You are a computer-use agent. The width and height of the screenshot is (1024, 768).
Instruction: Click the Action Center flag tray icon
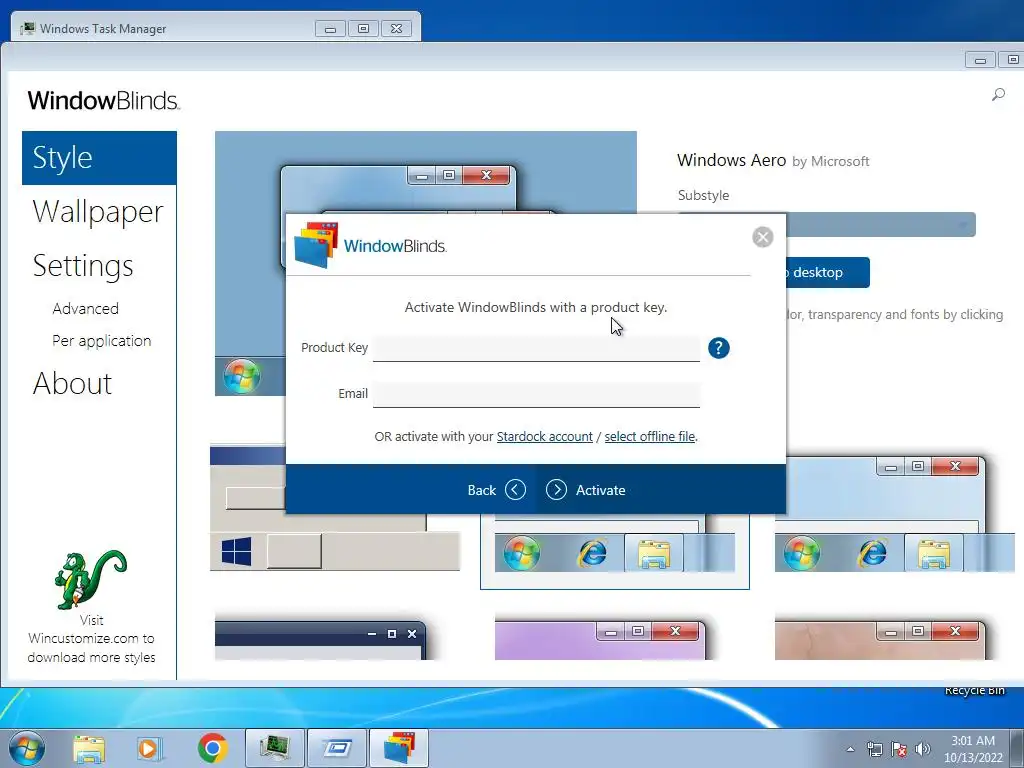tap(899, 749)
